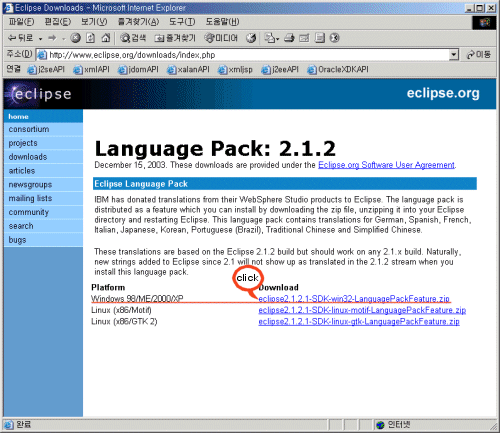Click the eclipse.org banner text
Viewport: 500px width, 433px height.
[443, 93]
